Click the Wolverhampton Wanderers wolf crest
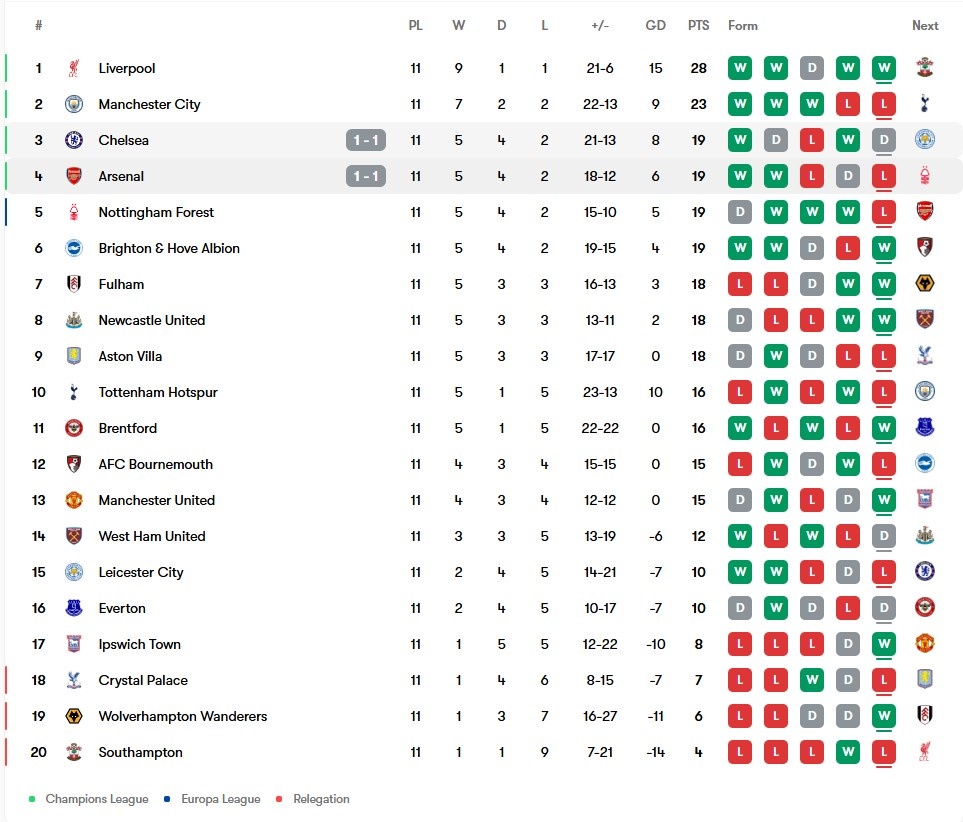Screen dimensions: 963x822 click(74, 716)
